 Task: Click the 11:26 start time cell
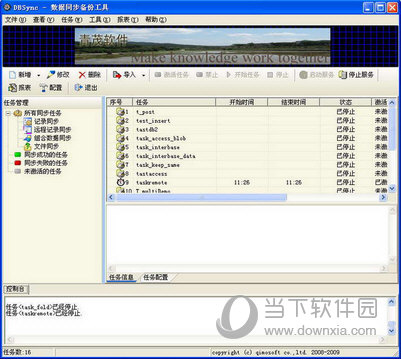242,182
